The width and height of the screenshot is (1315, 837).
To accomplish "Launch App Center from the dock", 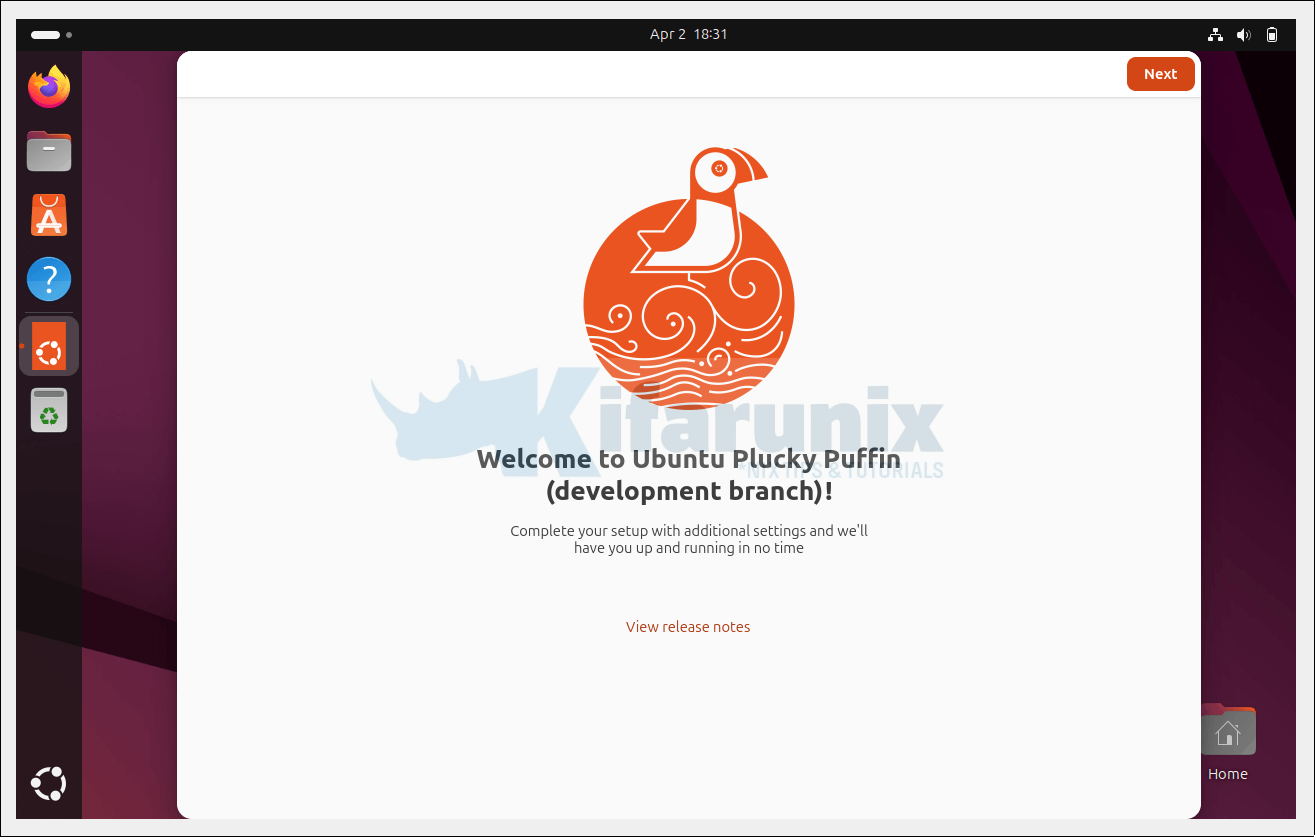I will pyautogui.click(x=49, y=216).
